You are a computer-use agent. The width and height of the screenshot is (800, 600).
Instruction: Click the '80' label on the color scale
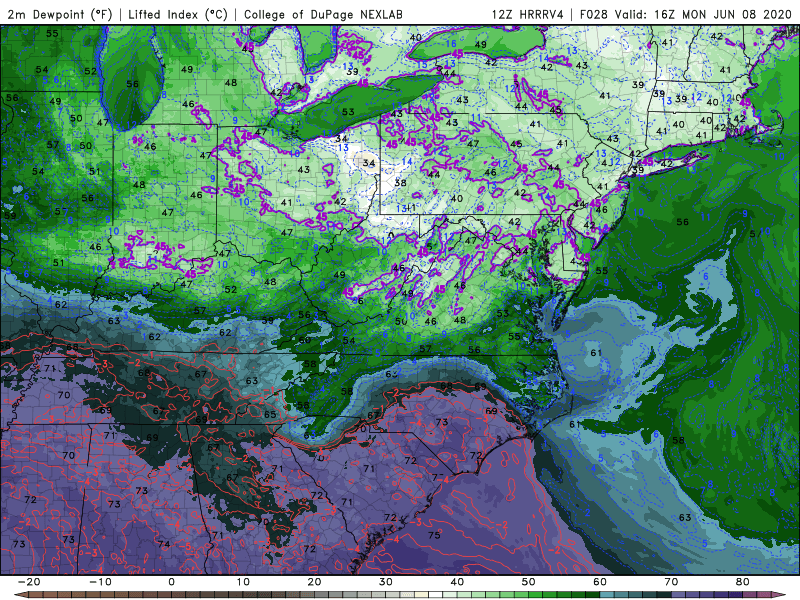coord(743,582)
